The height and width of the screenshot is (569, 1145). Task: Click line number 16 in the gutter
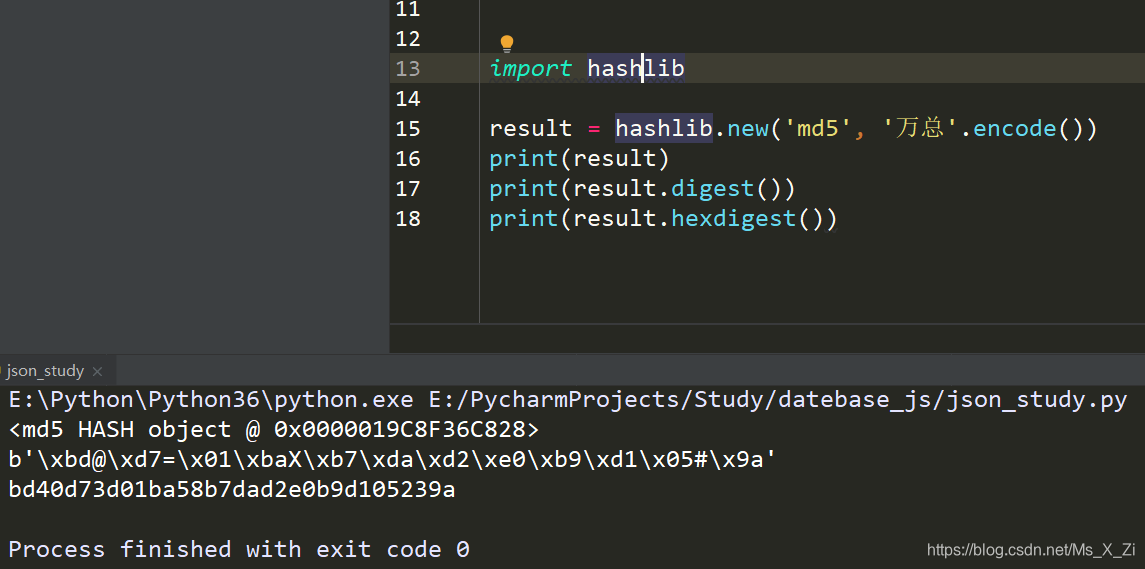pos(408,159)
